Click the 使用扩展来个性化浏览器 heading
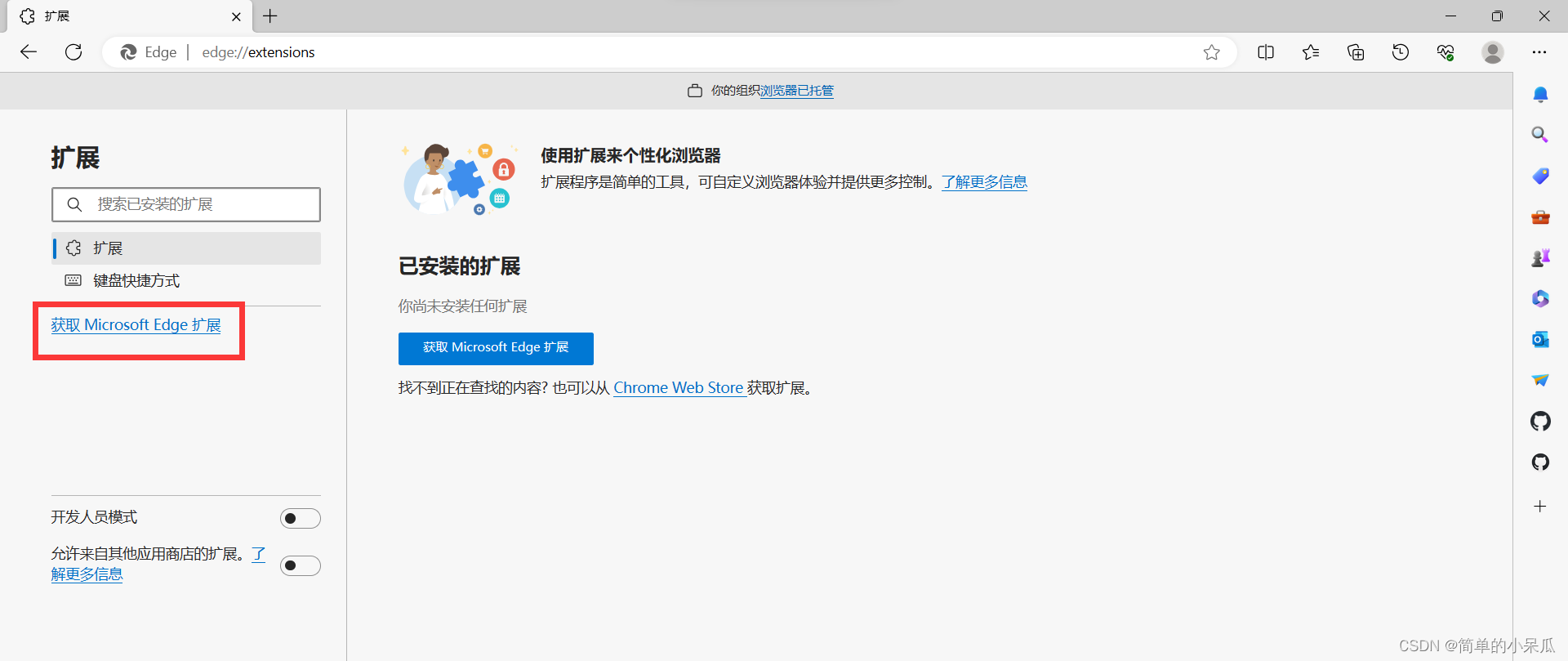The width and height of the screenshot is (1568, 661). pos(630,155)
